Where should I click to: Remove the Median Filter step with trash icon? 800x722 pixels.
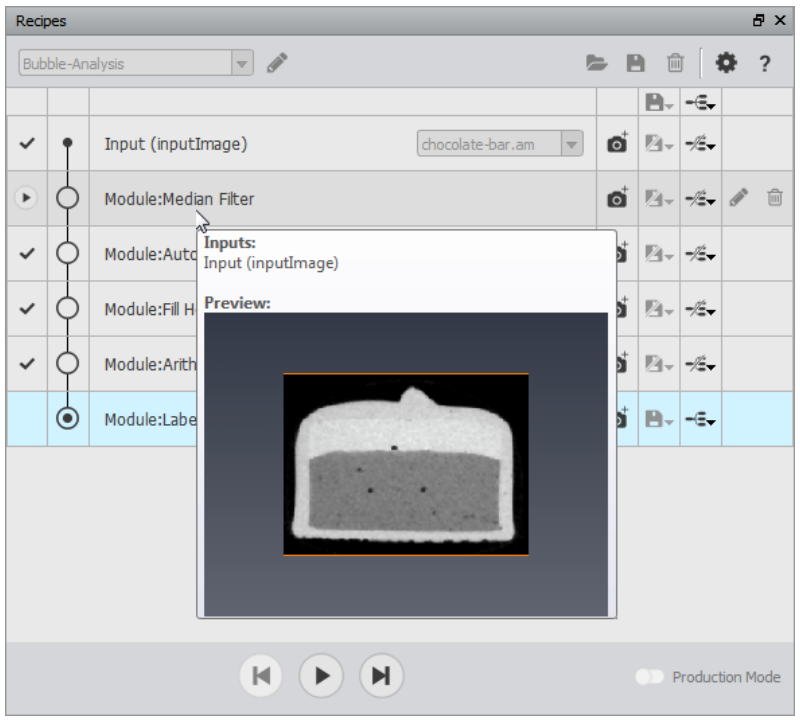pyautogui.click(x=774, y=197)
